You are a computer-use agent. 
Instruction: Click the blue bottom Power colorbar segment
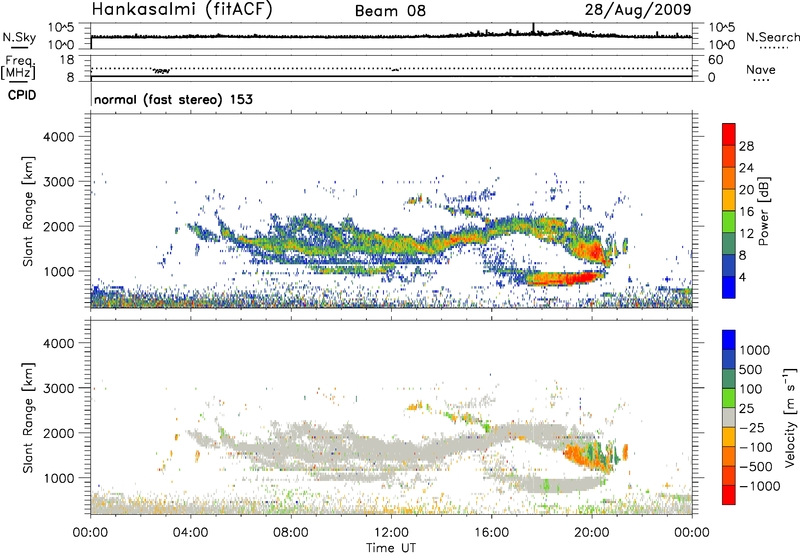729,287
